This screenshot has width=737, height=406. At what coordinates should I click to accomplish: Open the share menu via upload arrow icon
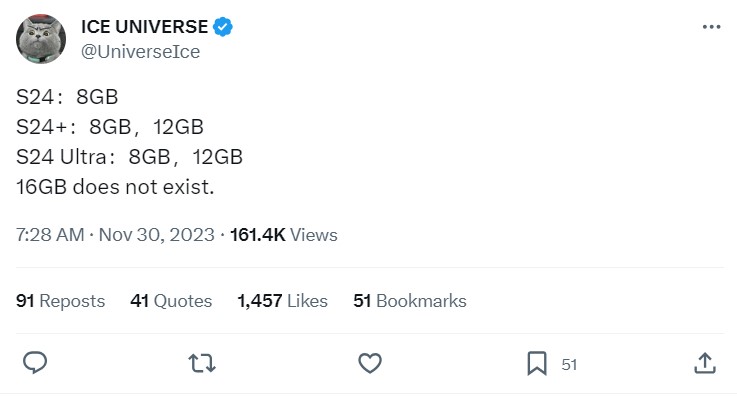(705, 363)
